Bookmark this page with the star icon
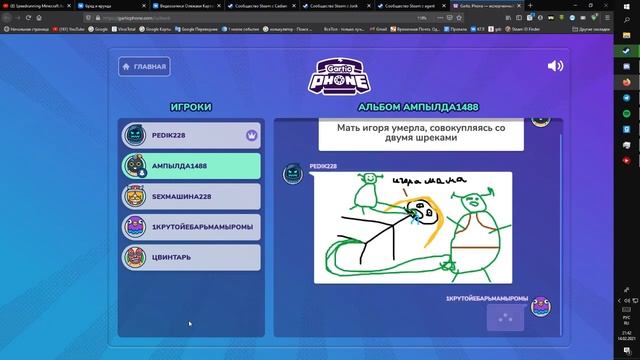640x360 pixels. 459,18
